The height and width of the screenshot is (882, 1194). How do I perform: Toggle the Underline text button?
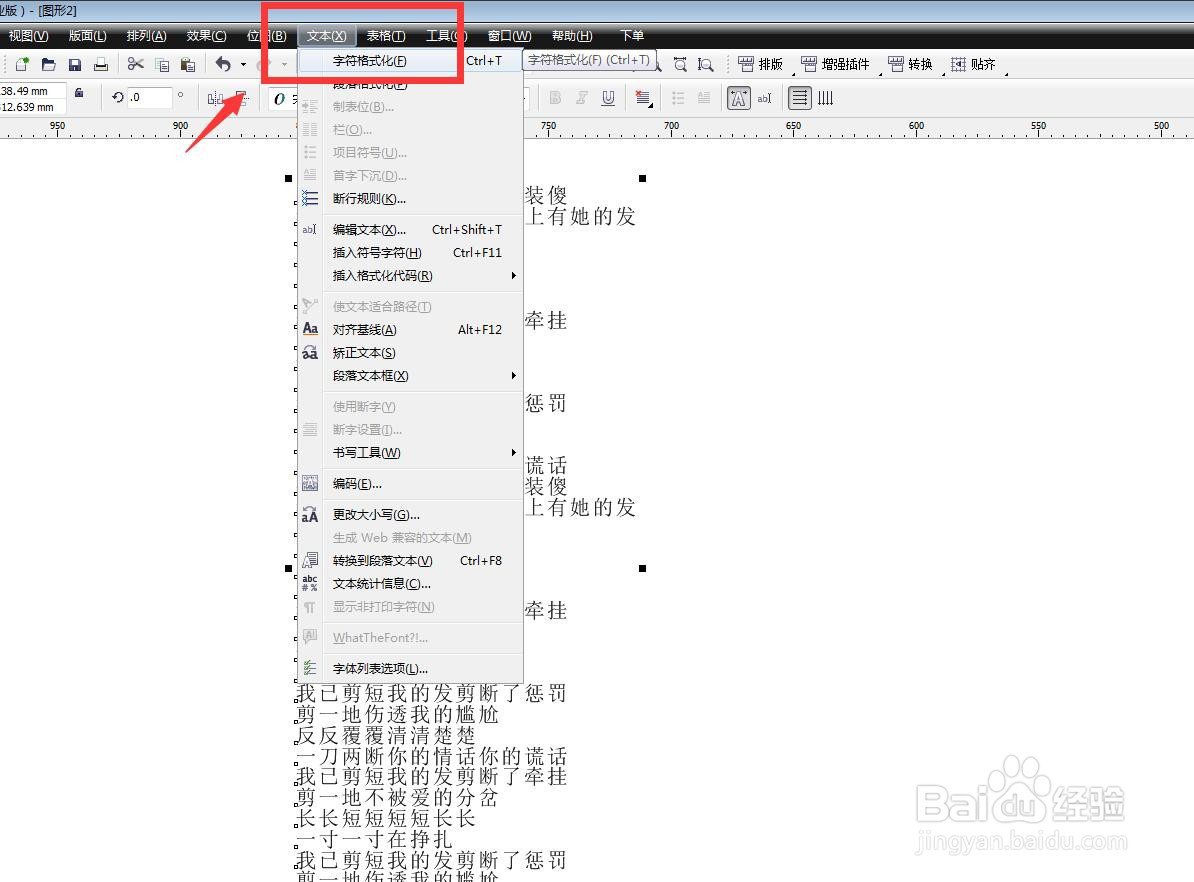coord(608,97)
